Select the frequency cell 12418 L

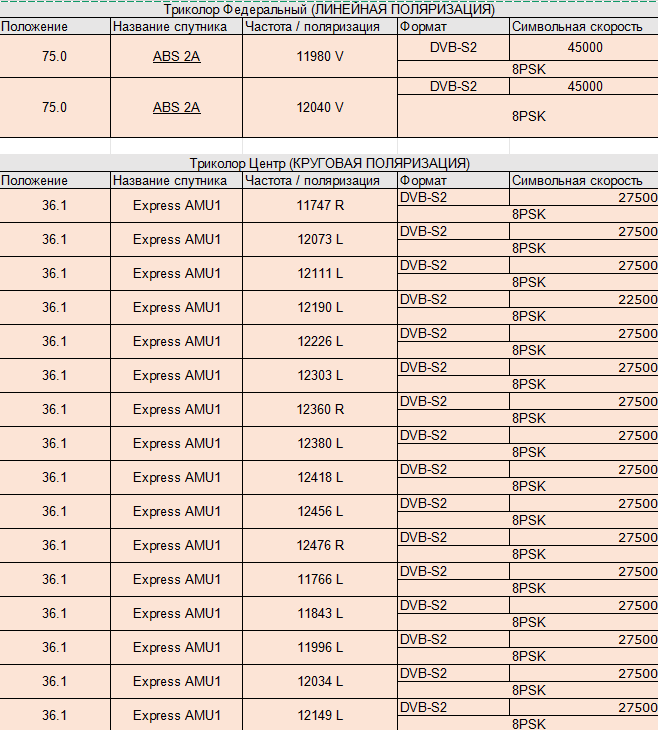pos(320,477)
